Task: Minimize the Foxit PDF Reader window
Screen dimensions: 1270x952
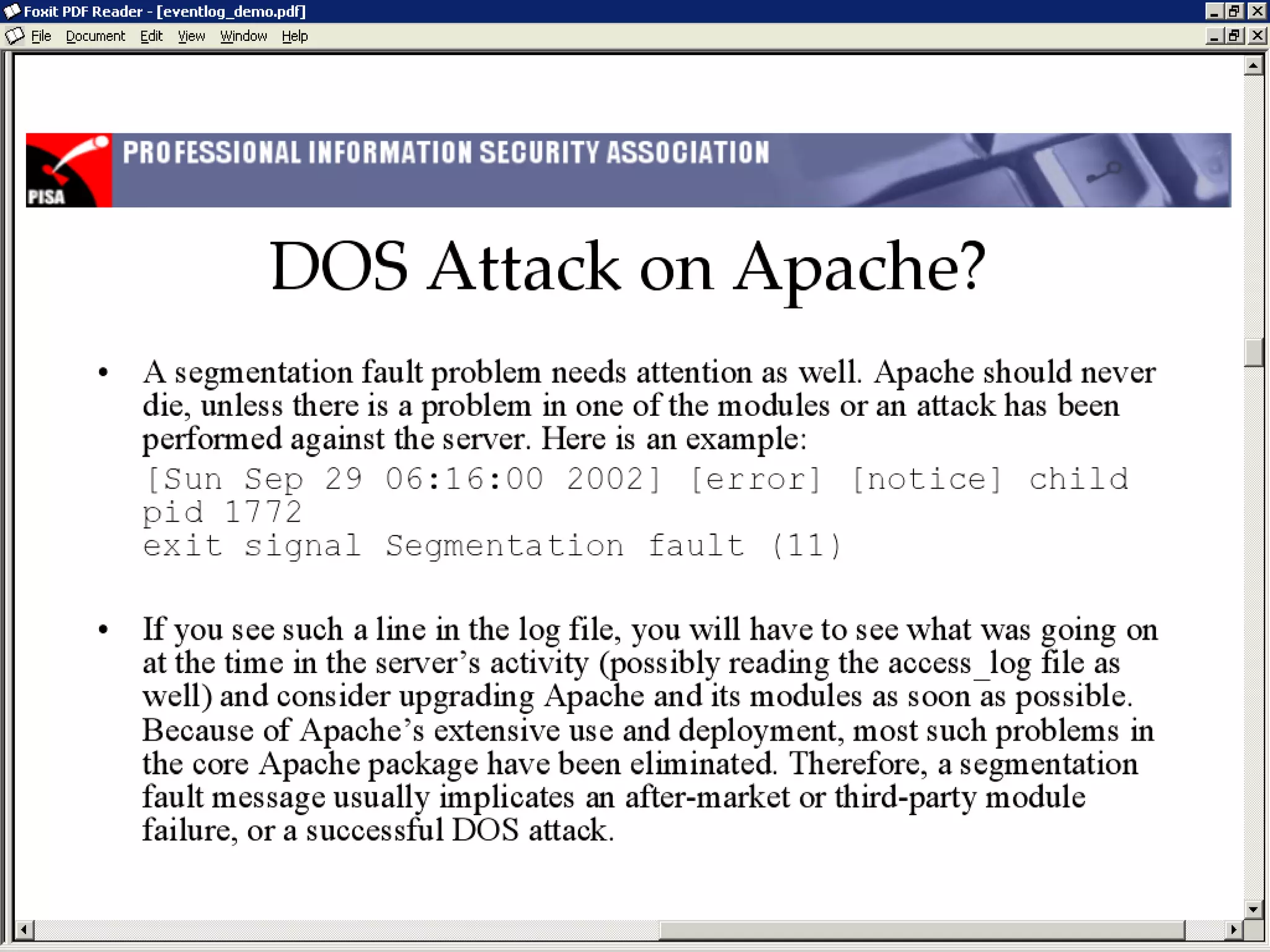Action: (1215, 11)
